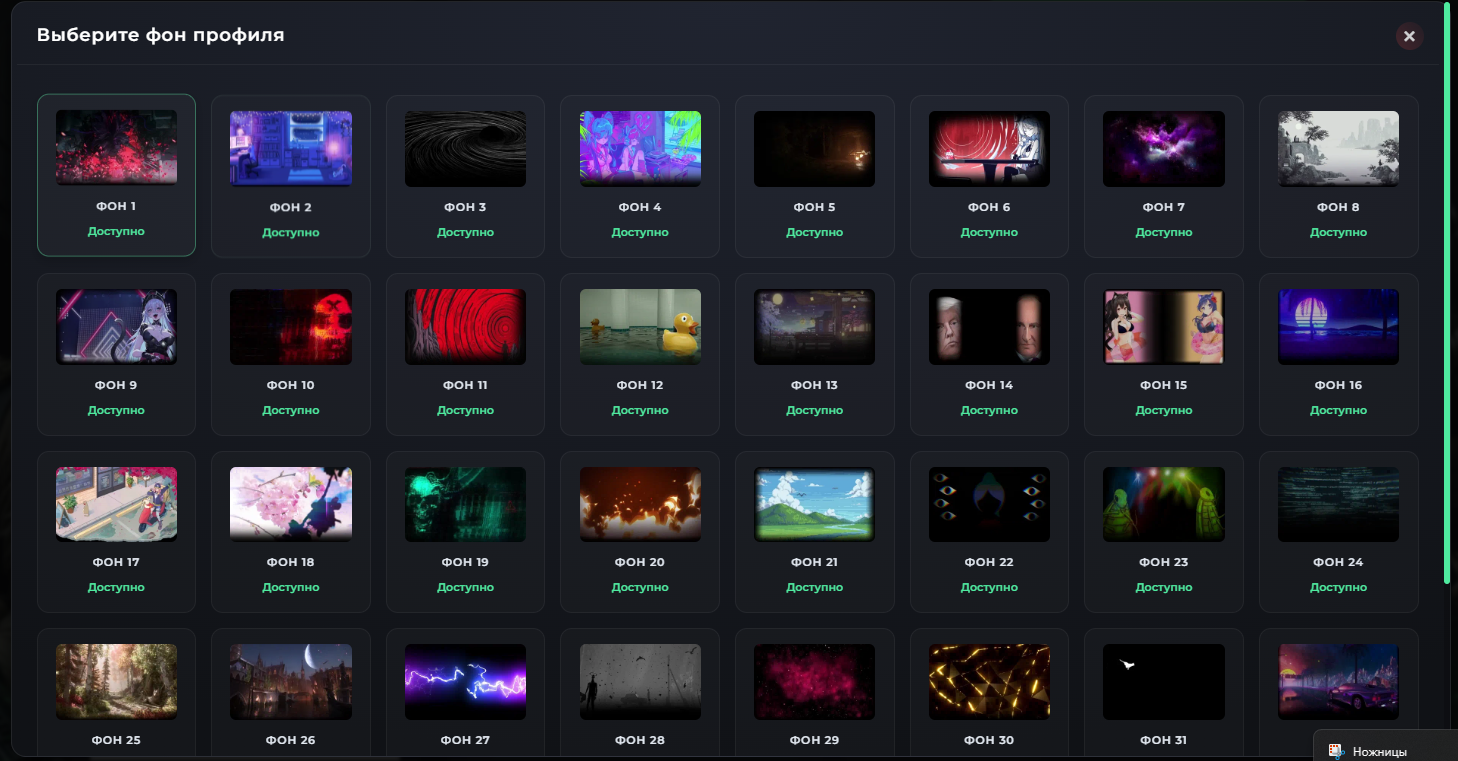
Task: Click the "ФОН 6" label text
Action: click(x=989, y=207)
